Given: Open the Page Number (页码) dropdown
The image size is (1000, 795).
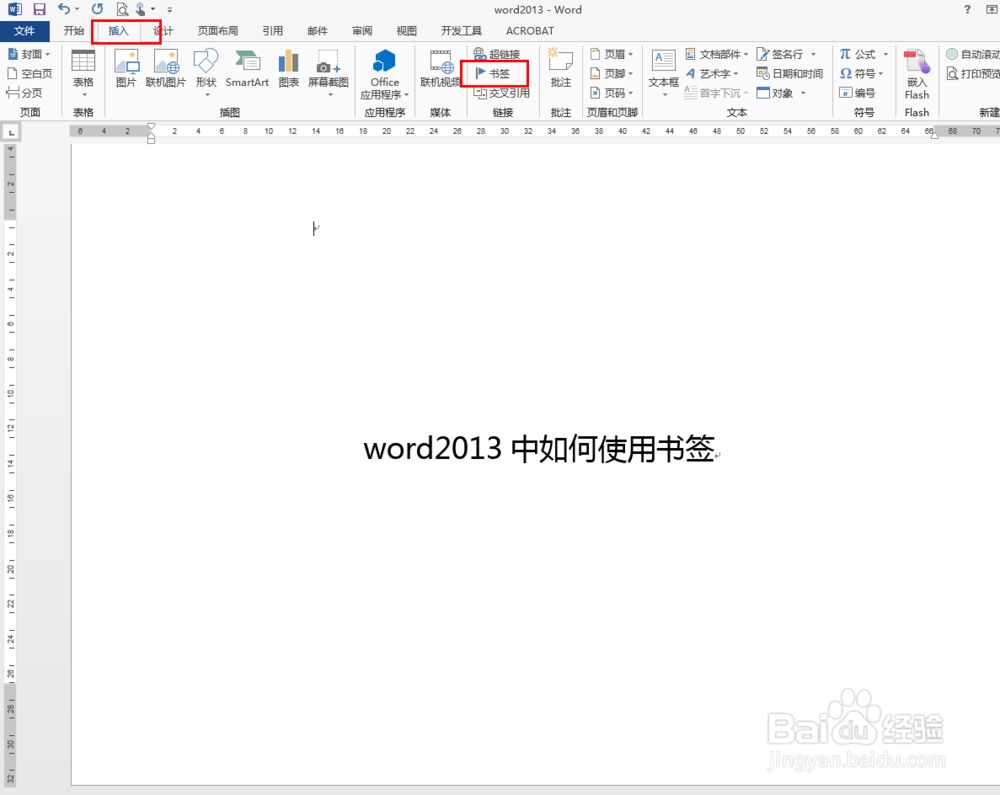Looking at the screenshot, I should click(x=611, y=93).
